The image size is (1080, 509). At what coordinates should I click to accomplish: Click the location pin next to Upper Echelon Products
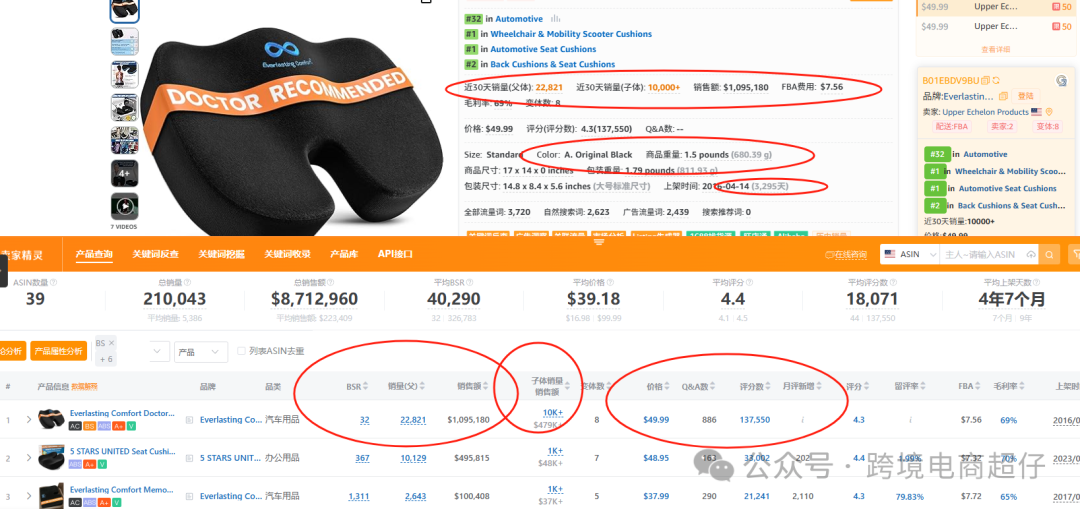(x=1049, y=112)
